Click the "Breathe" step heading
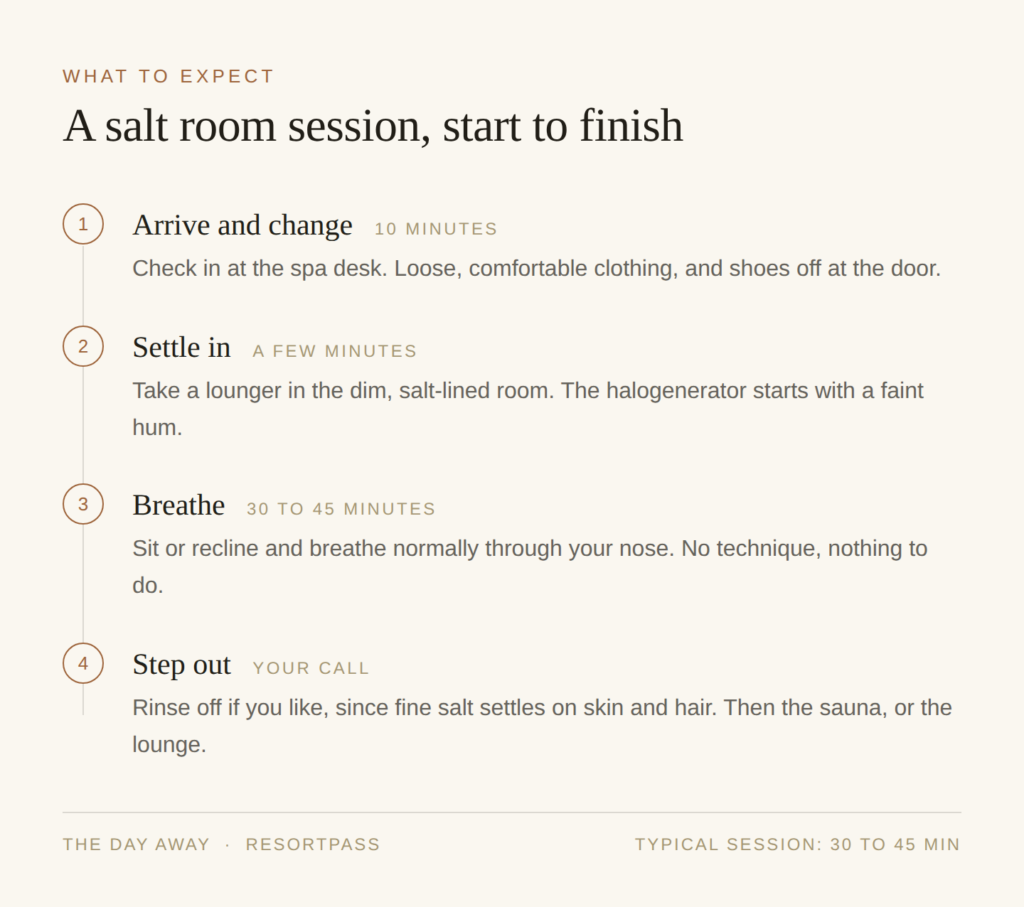The image size is (1024, 907). tap(178, 505)
